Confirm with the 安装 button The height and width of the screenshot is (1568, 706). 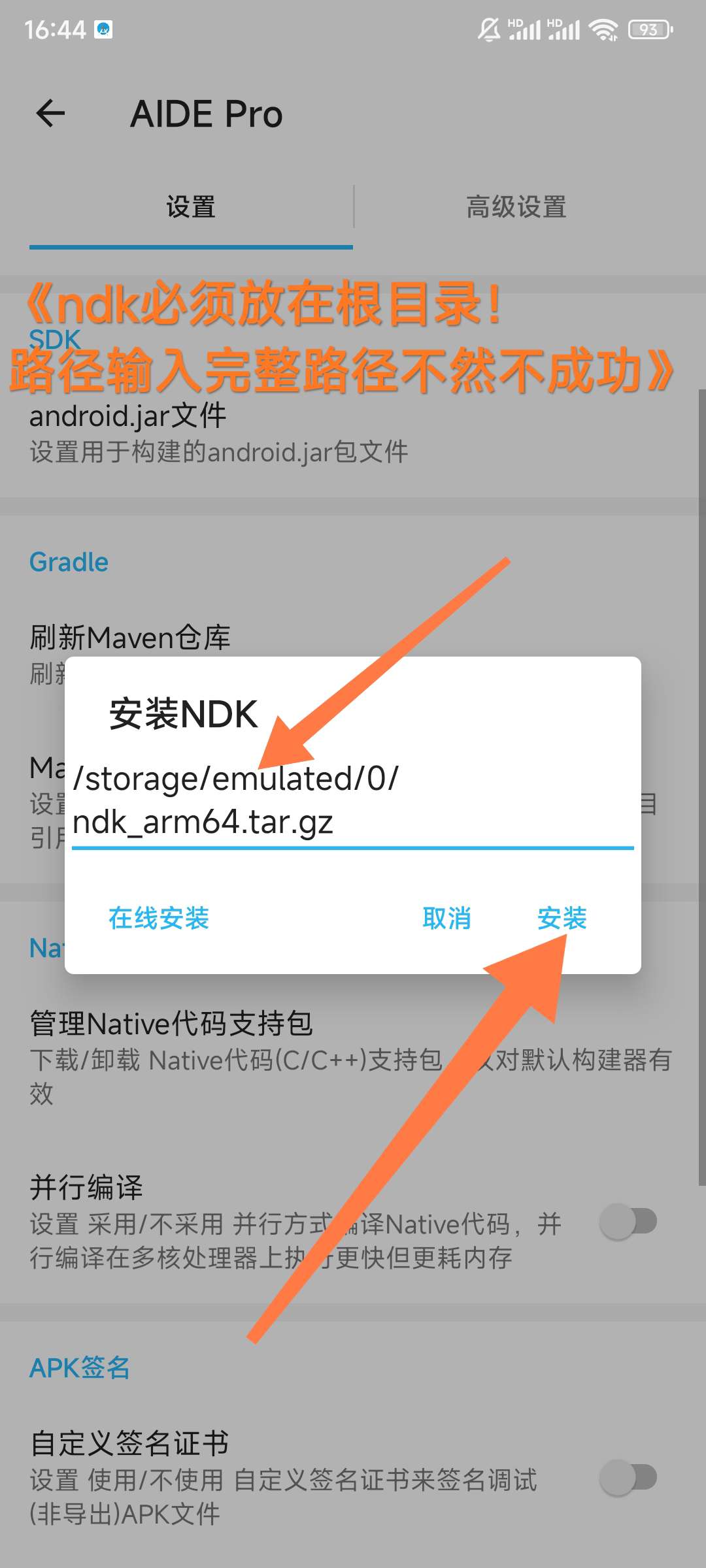(562, 918)
